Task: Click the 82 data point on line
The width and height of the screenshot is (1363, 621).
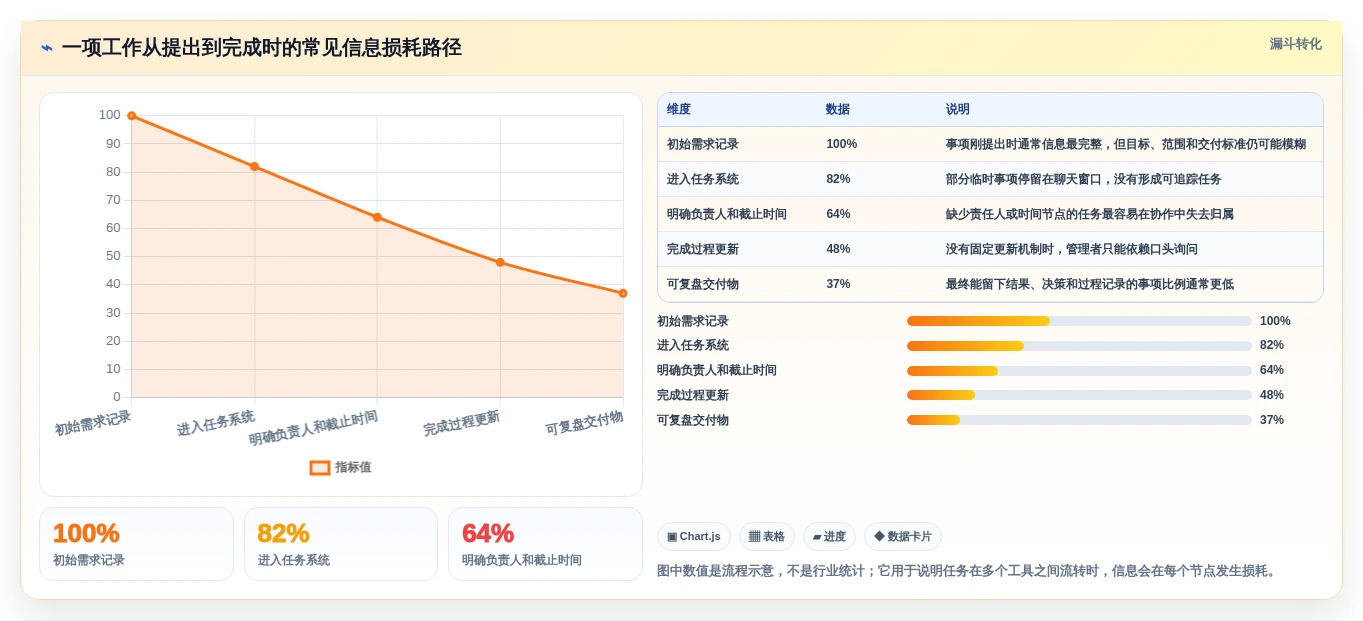Action: pyautogui.click(x=254, y=166)
